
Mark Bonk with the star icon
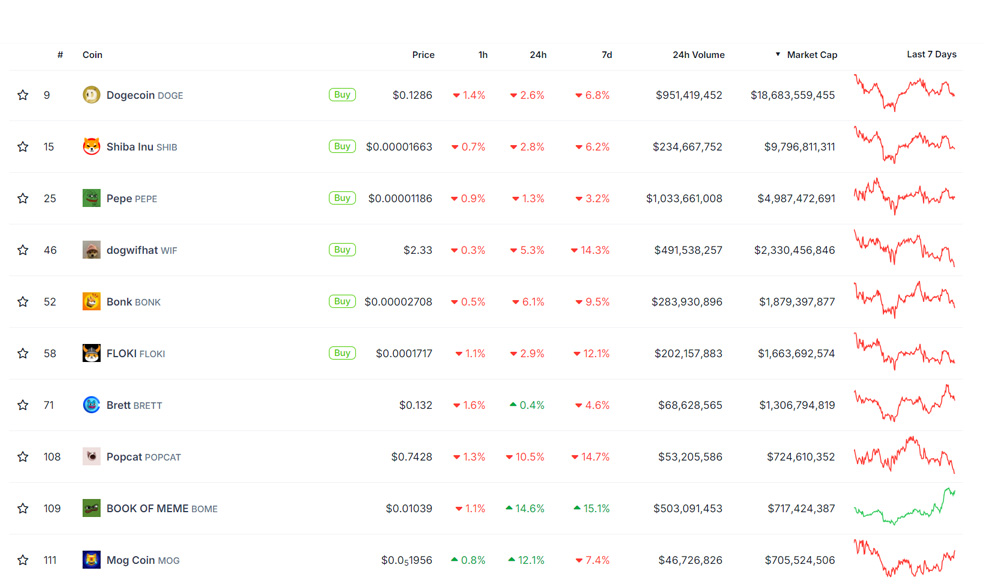click(x=23, y=302)
